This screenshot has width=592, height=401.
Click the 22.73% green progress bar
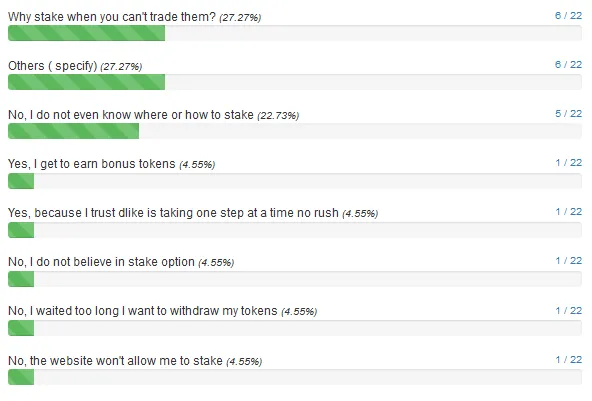[73, 131]
